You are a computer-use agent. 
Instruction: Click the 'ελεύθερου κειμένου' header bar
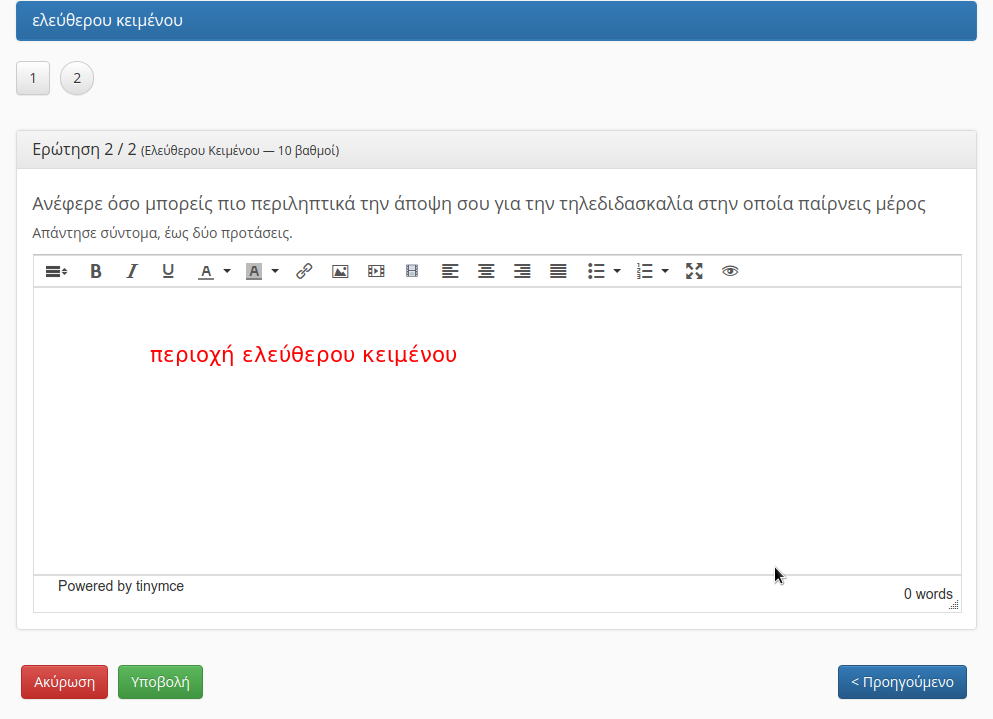click(496, 21)
